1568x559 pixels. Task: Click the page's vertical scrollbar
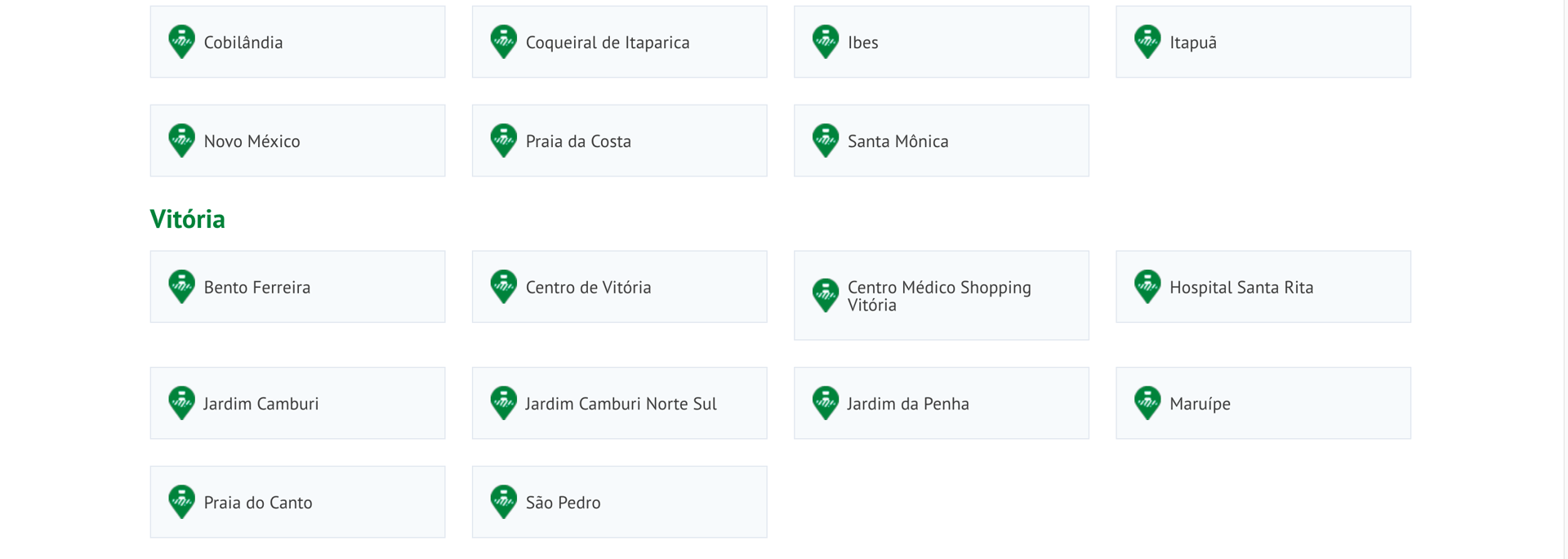click(1565, 279)
